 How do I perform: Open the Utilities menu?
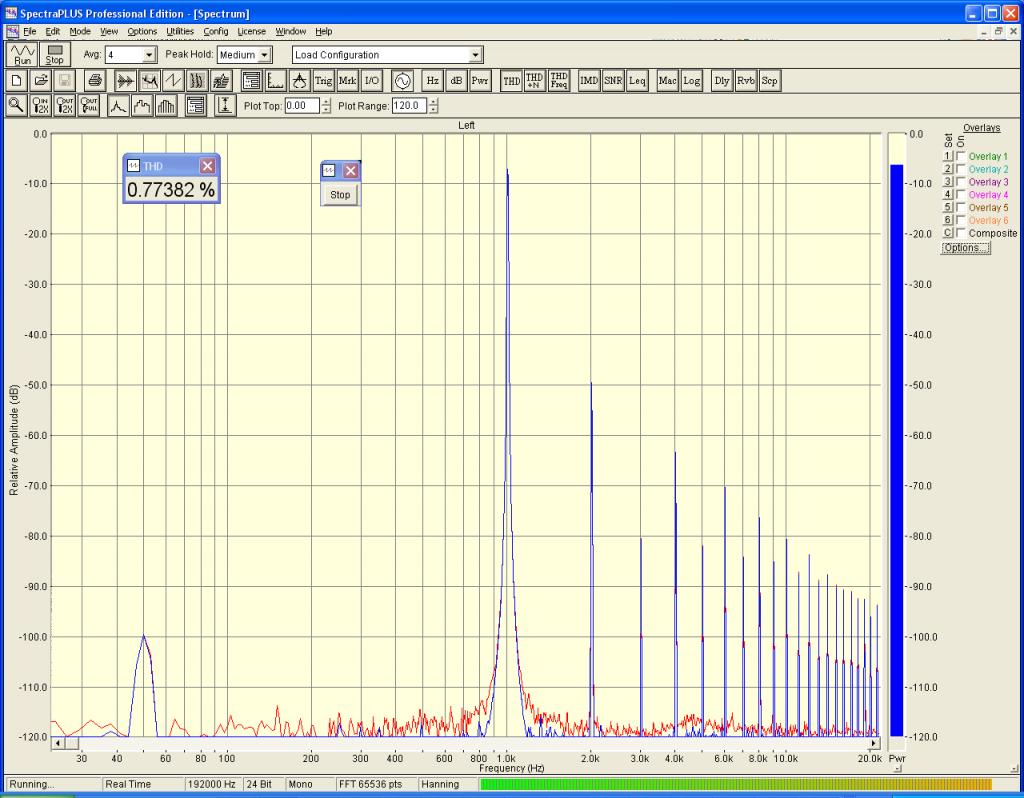pyautogui.click(x=180, y=32)
